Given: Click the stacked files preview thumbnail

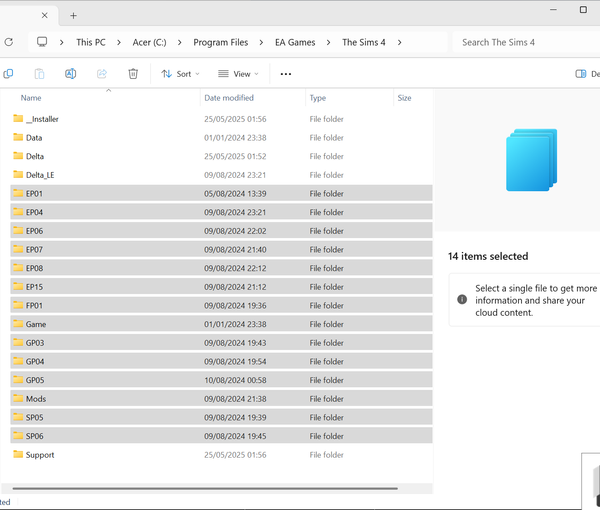Looking at the screenshot, I should [531, 160].
